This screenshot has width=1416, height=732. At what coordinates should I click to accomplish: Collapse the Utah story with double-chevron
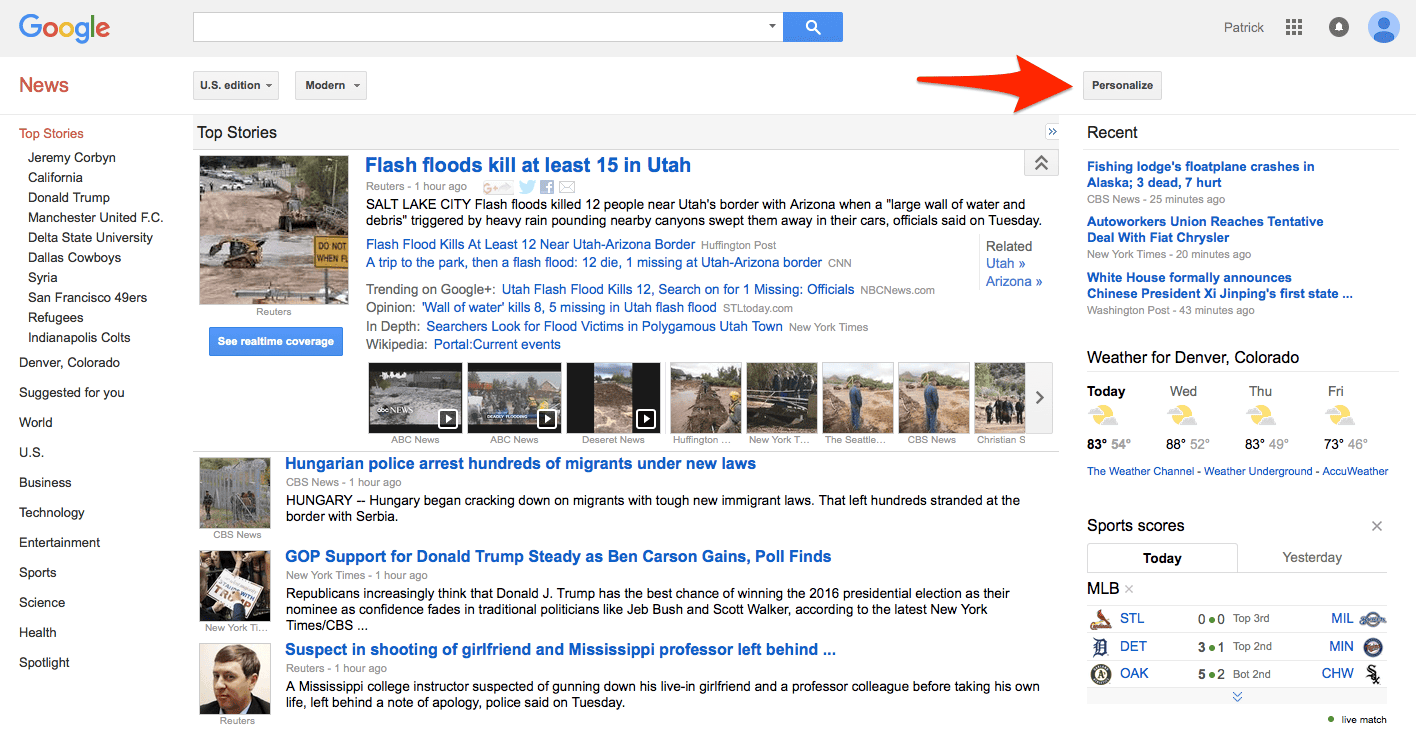point(1041,163)
